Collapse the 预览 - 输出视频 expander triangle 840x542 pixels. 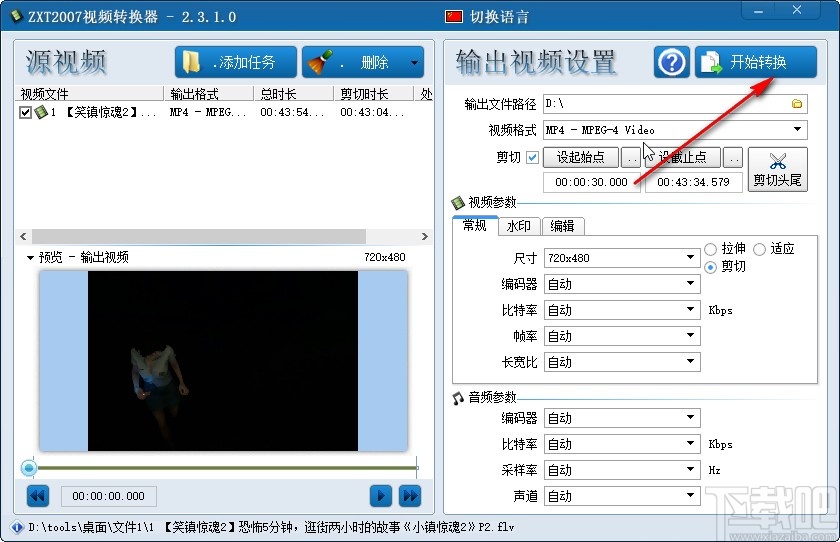(x=30, y=258)
